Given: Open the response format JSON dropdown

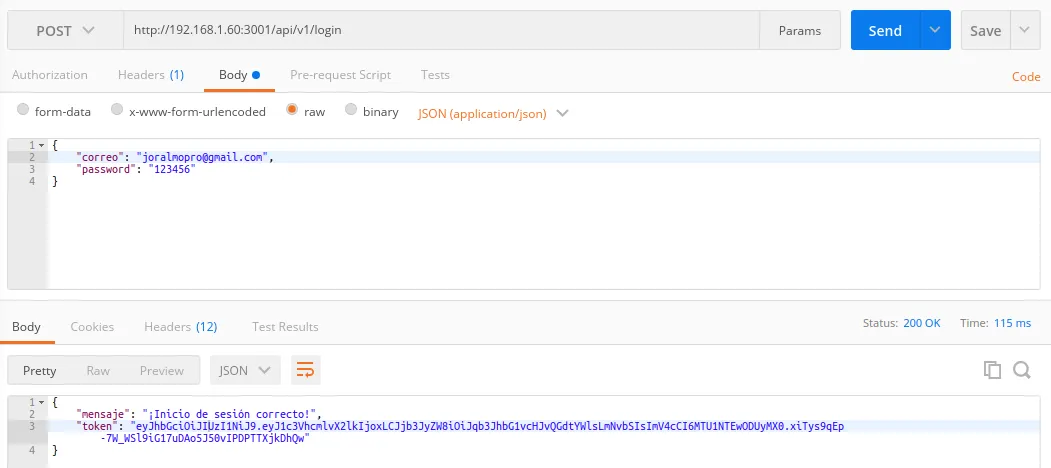Looking at the screenshot, I should (245, 370).
